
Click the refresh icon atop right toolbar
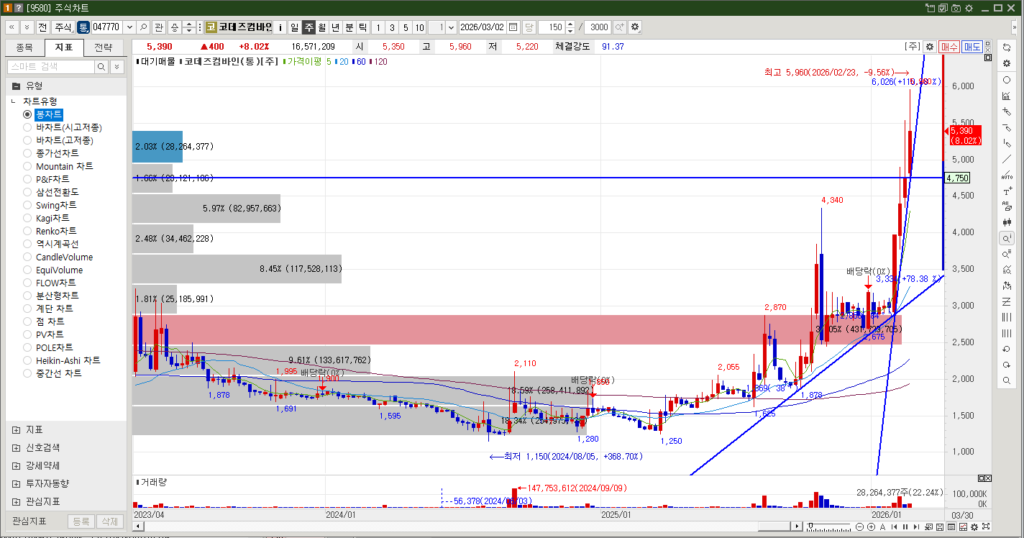tap(1006, 47)
